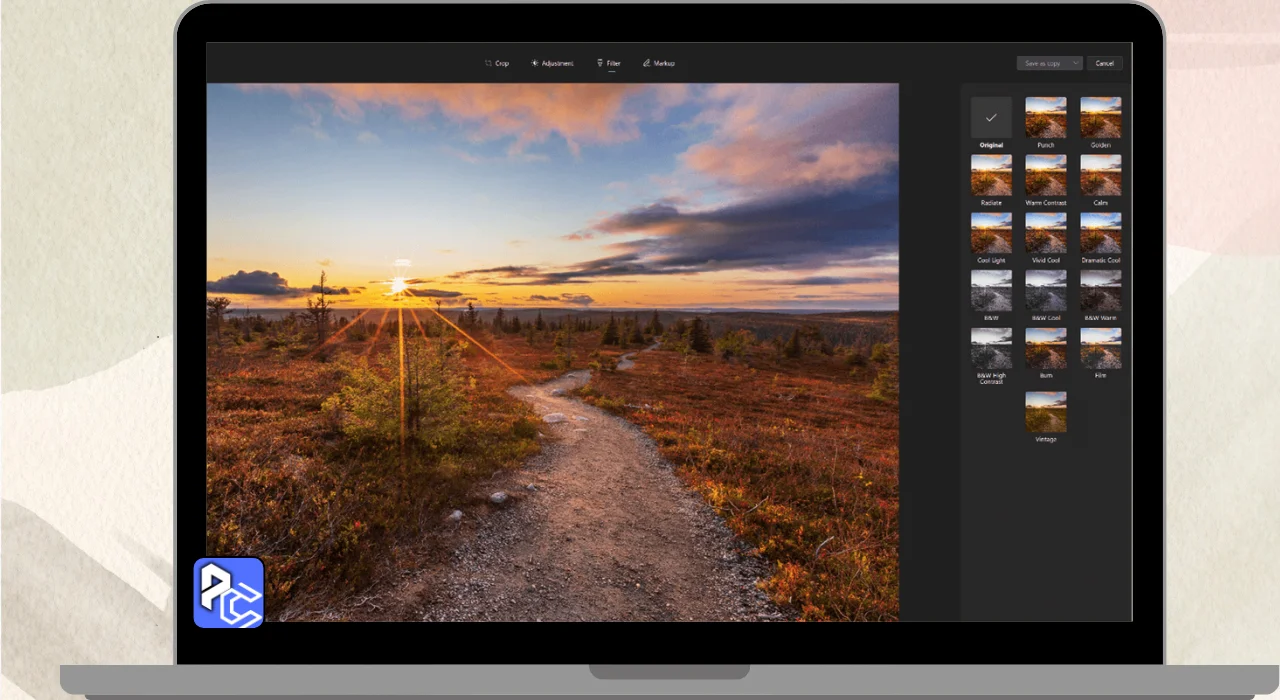This screenshot has width=1280, height=700.
Task: Click the sunset photo in the editor canvas
Action: (x=552, y=351)
